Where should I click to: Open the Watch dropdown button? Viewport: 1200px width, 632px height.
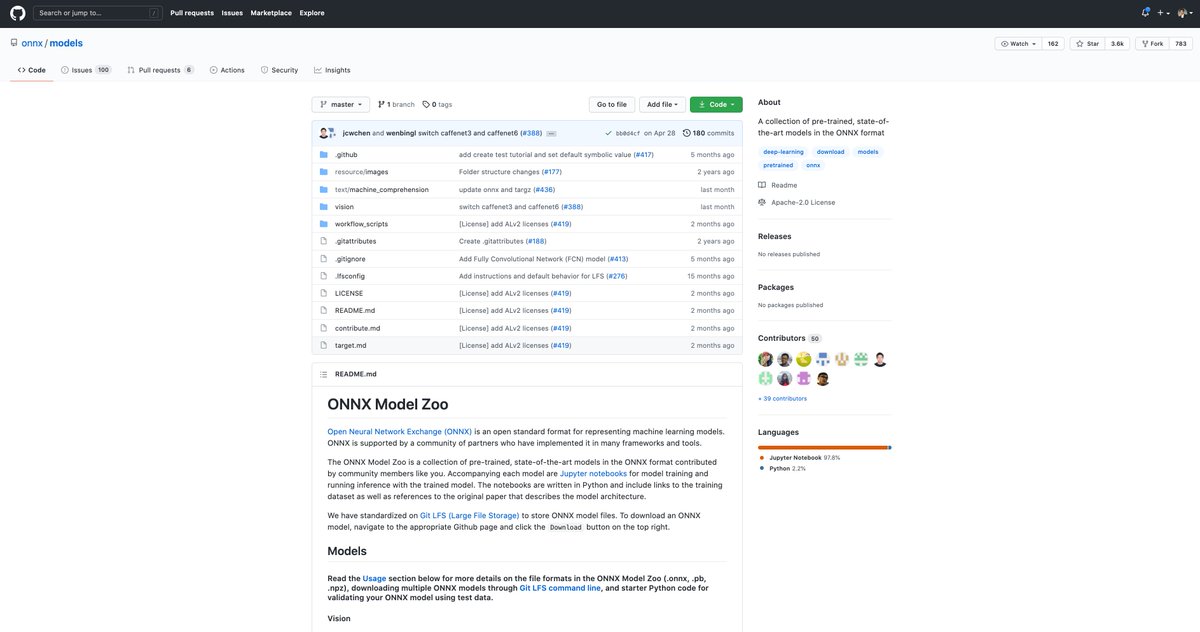1017,44
